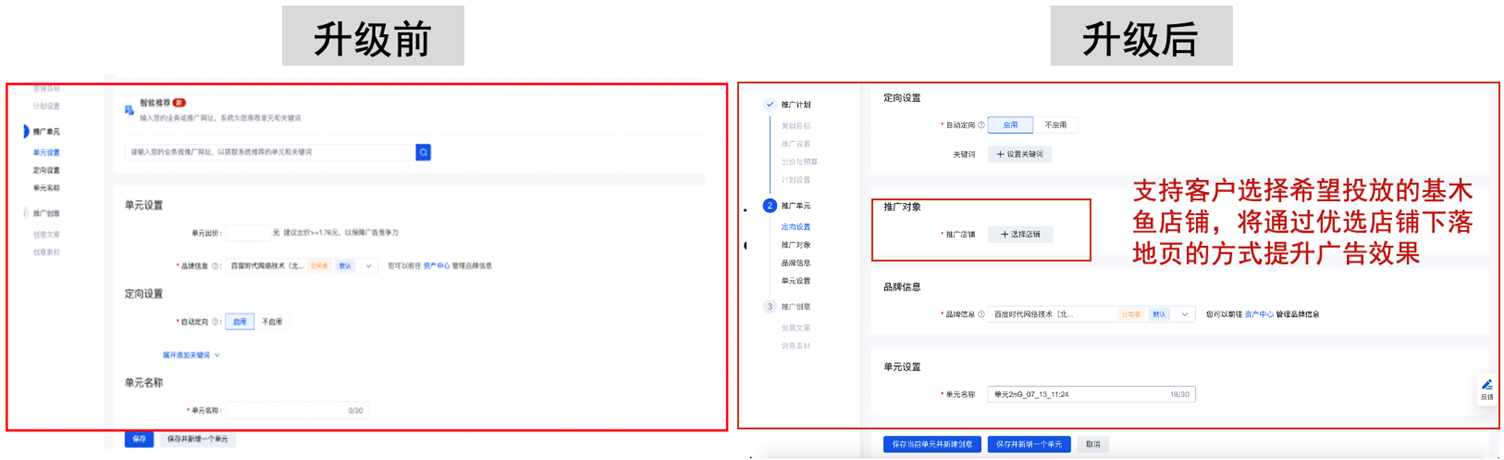The height and width of the screenshot is (460, 1504).
Task: Open the 品牌信息 dropdown in the before-upgrade panel
Action: (369, 266)
